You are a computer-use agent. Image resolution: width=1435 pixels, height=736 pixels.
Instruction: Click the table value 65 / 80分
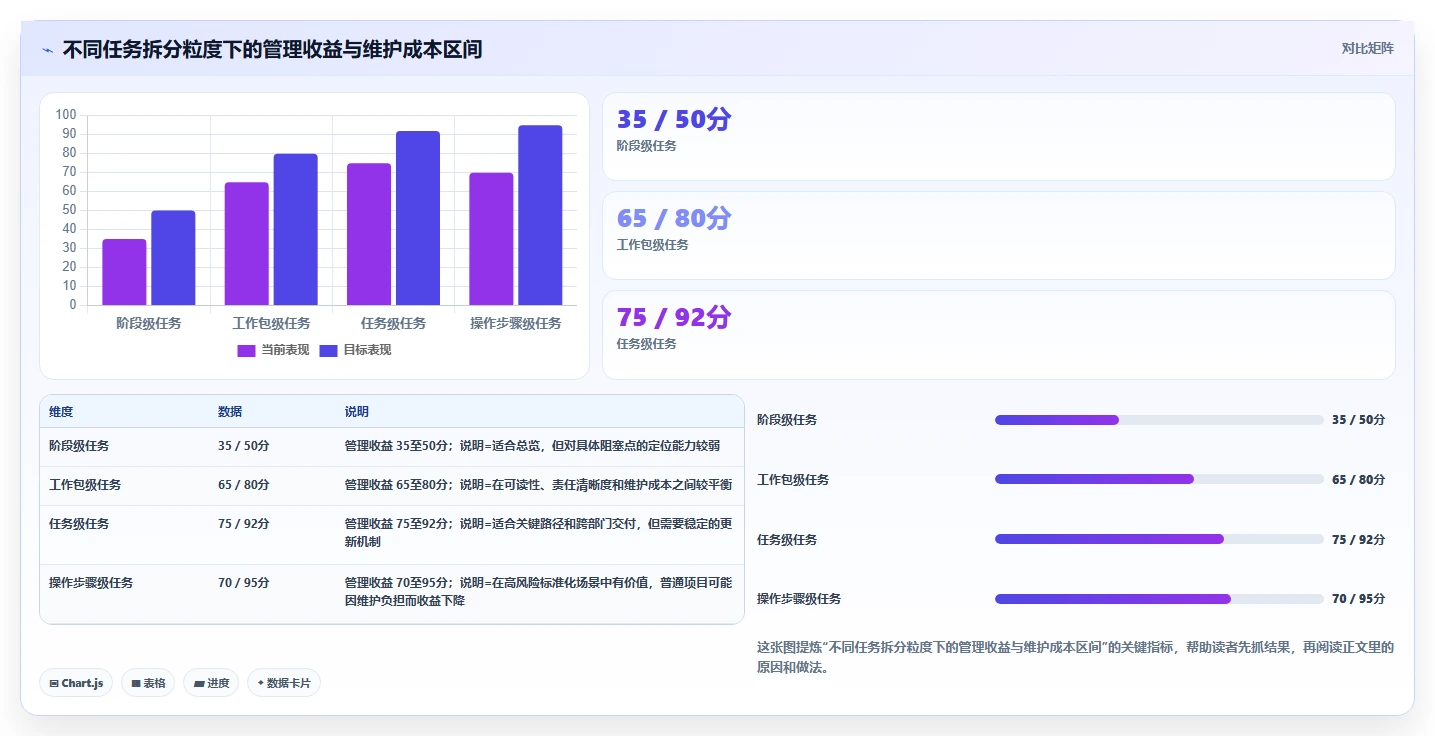(x=243, y=485)
